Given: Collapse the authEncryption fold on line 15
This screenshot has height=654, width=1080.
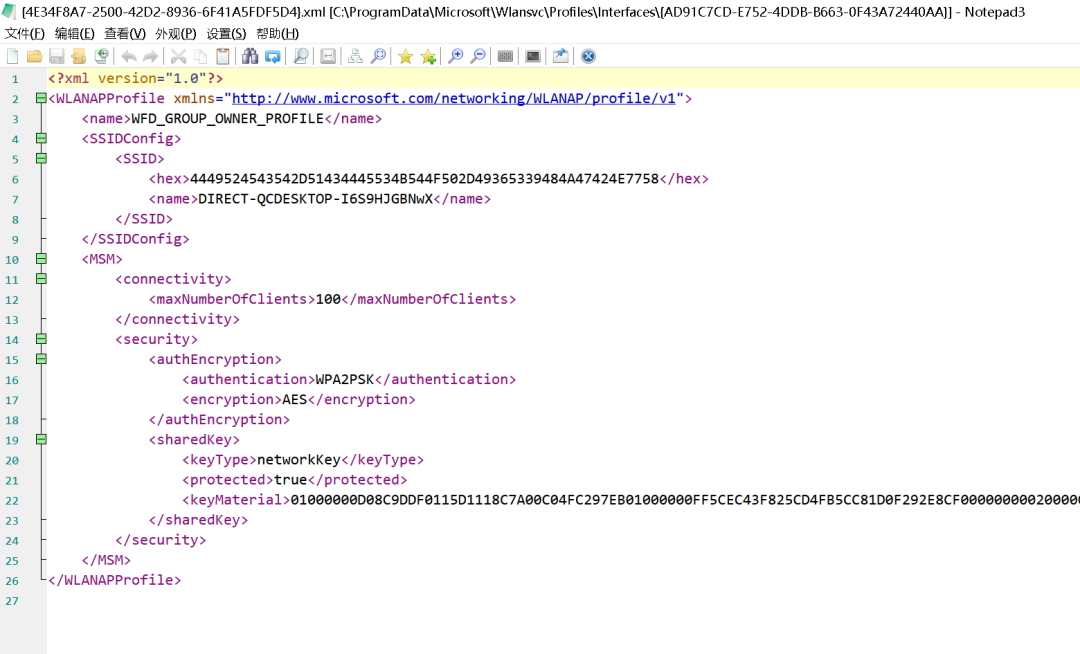Looking at the screenshot, I should tap(41, 359).
